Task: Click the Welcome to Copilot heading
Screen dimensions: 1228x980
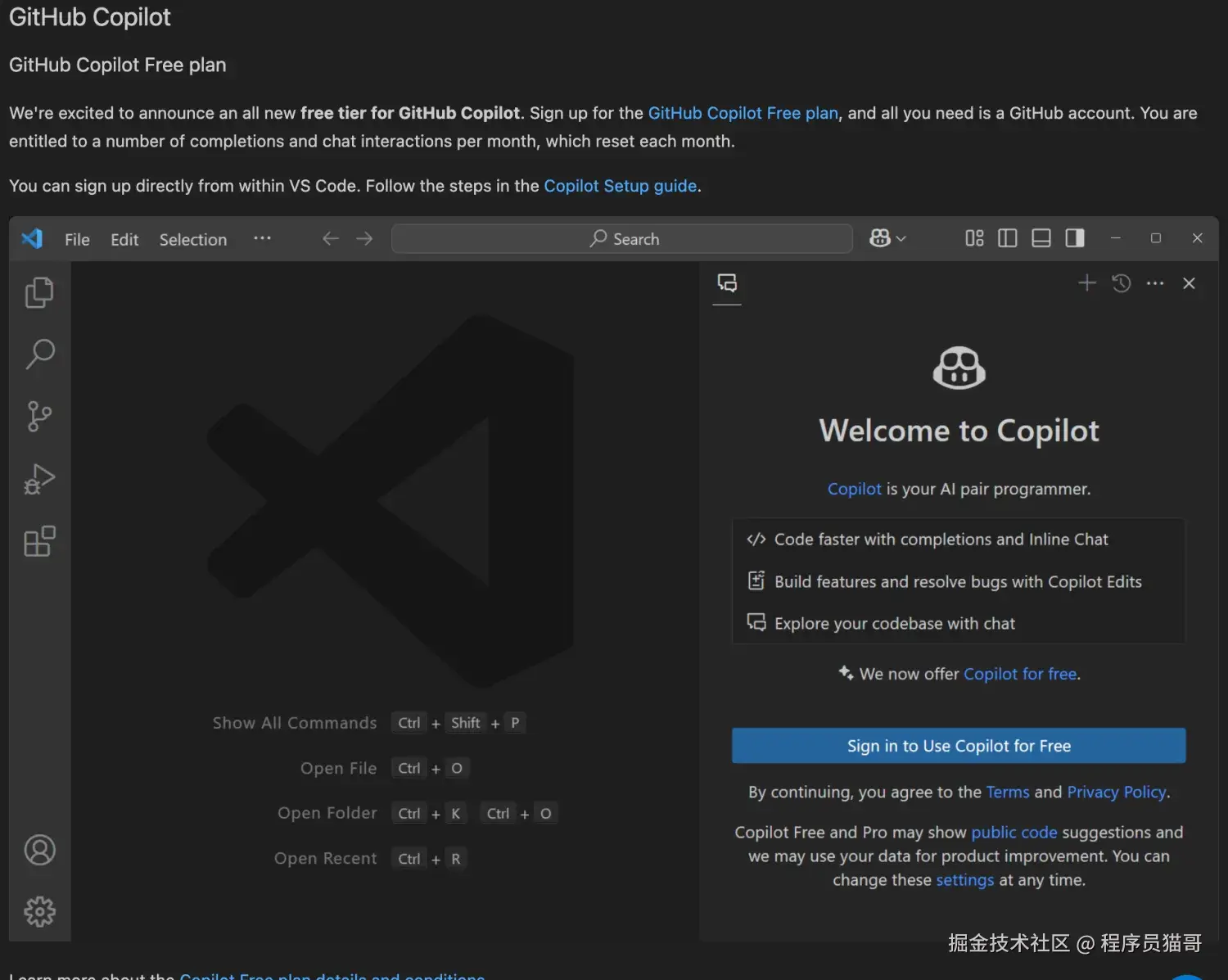Action: 959,431
